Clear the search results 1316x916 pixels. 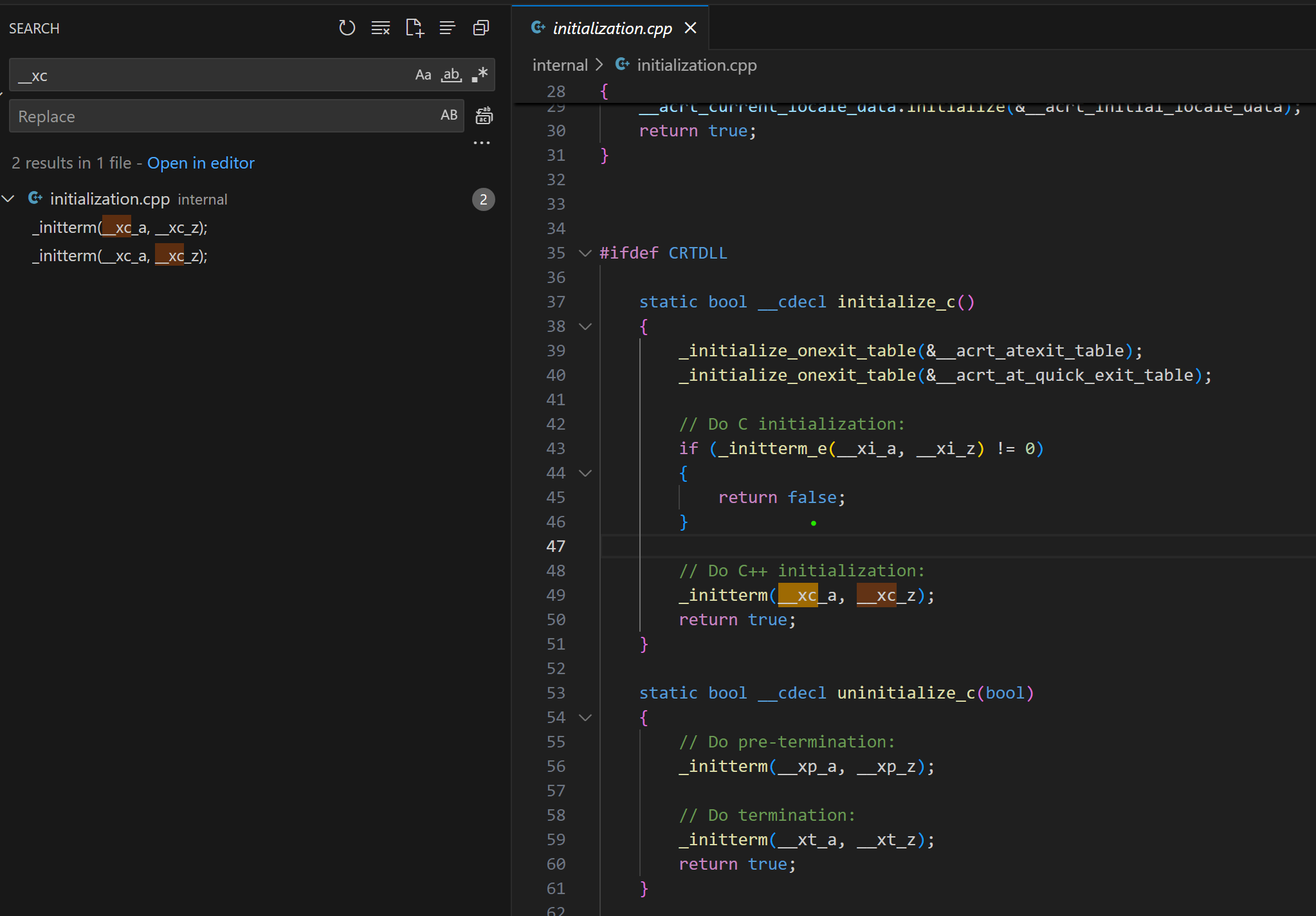381,28
